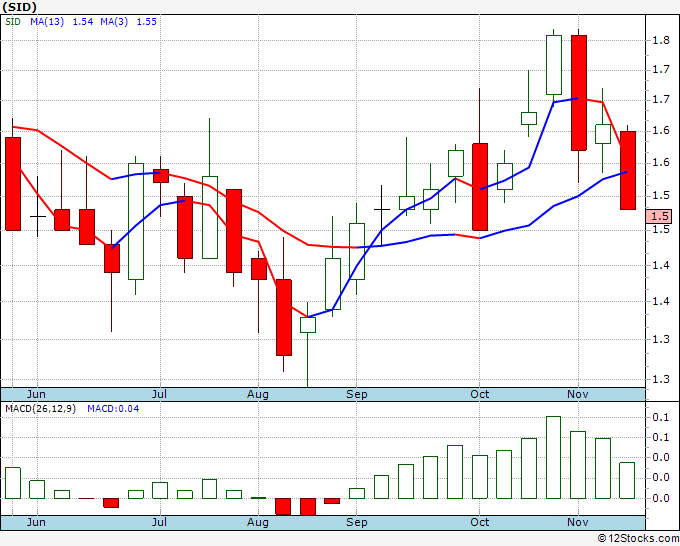Click the tallest MACD histogram bar in late October
The image size is (680, 546).
(554, 458)
